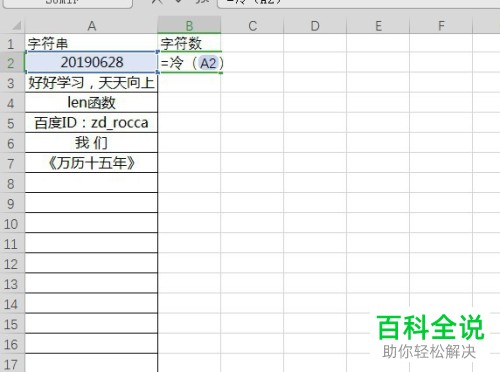Select column E header
This screenshot has width=500, height=372.
tap(378, 26)
